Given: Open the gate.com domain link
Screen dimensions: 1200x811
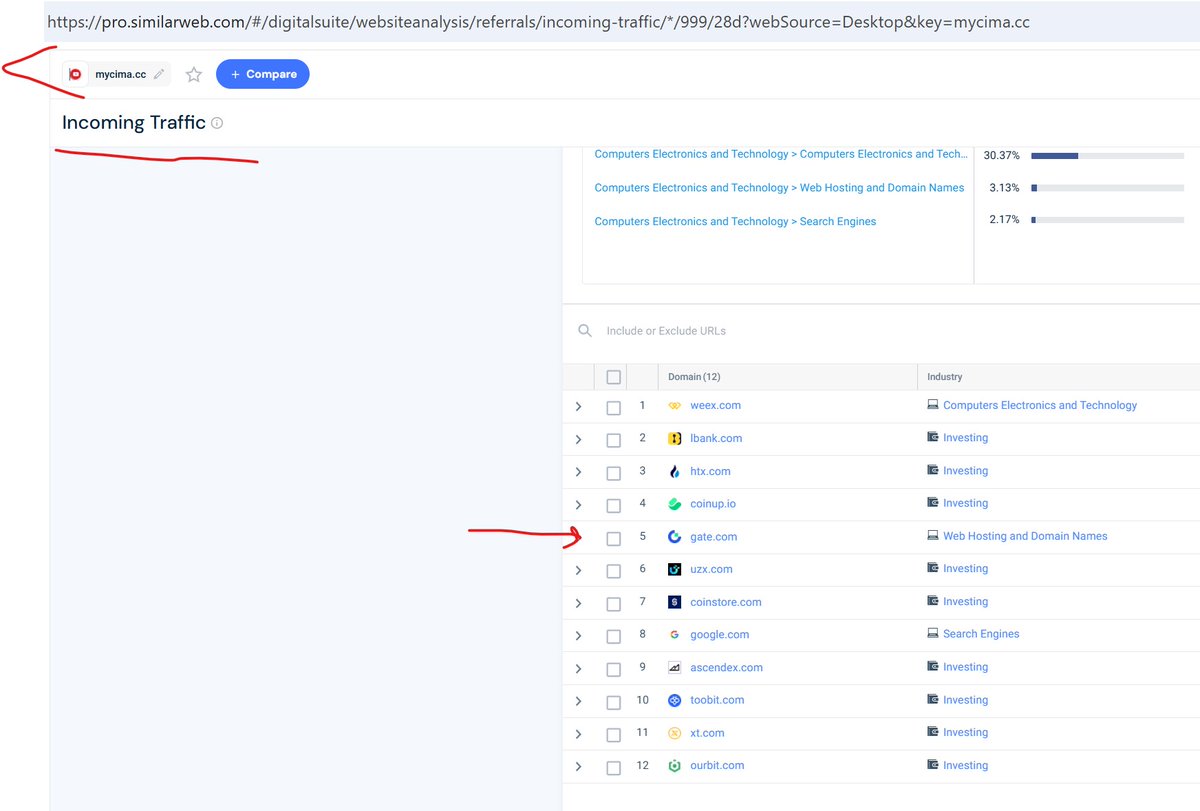Looking at the screenshot, I should [714, 537].
